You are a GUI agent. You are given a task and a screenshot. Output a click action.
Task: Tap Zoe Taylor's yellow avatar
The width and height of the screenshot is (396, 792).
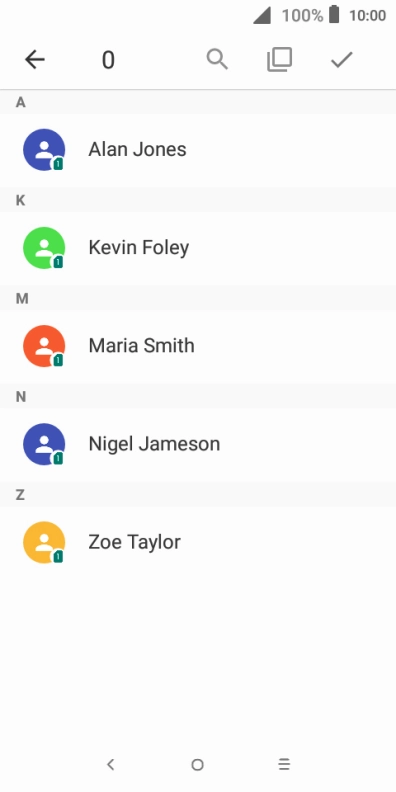pos(44,542)
